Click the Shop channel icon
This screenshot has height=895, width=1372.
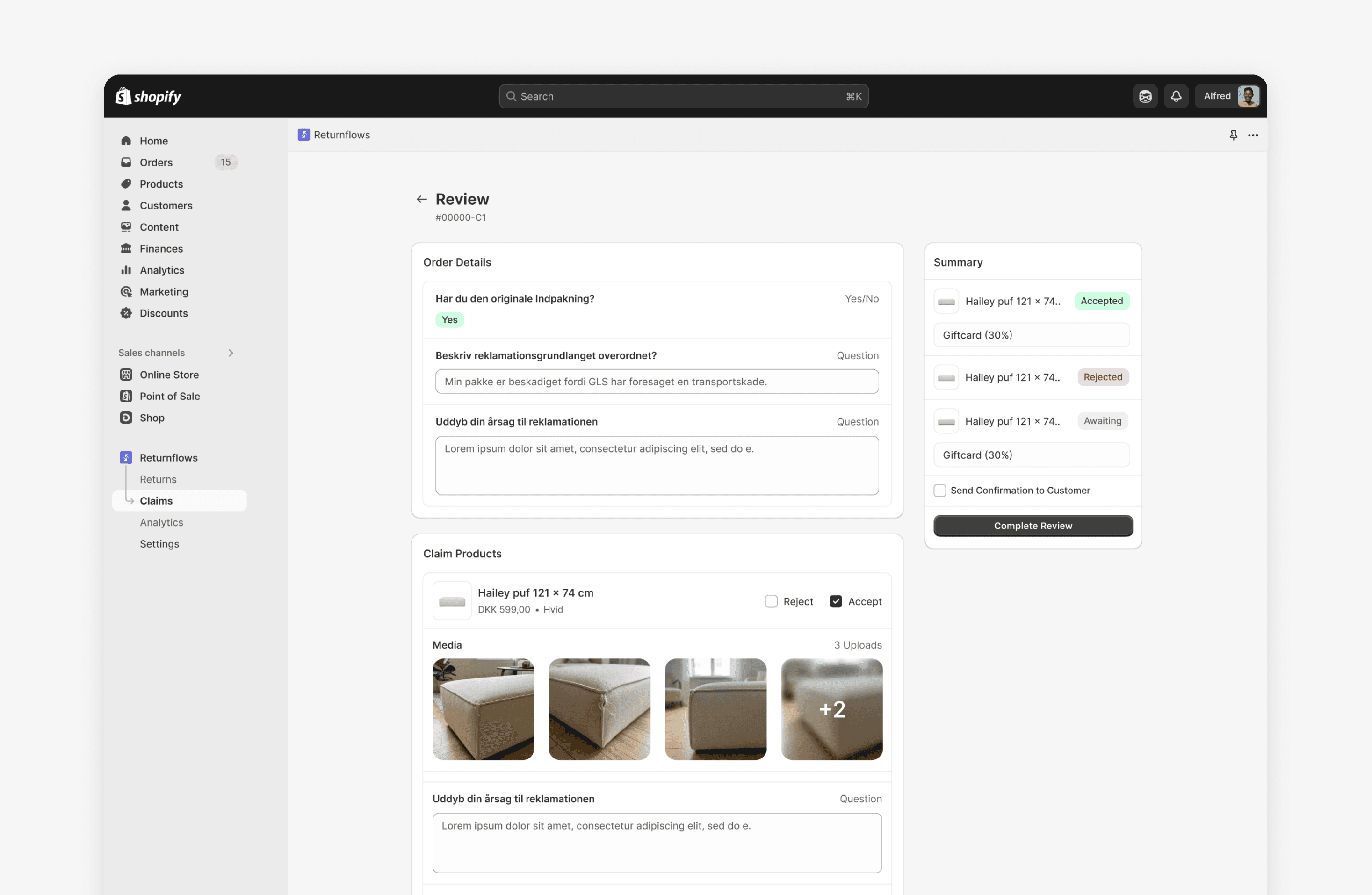click(126, 418)
